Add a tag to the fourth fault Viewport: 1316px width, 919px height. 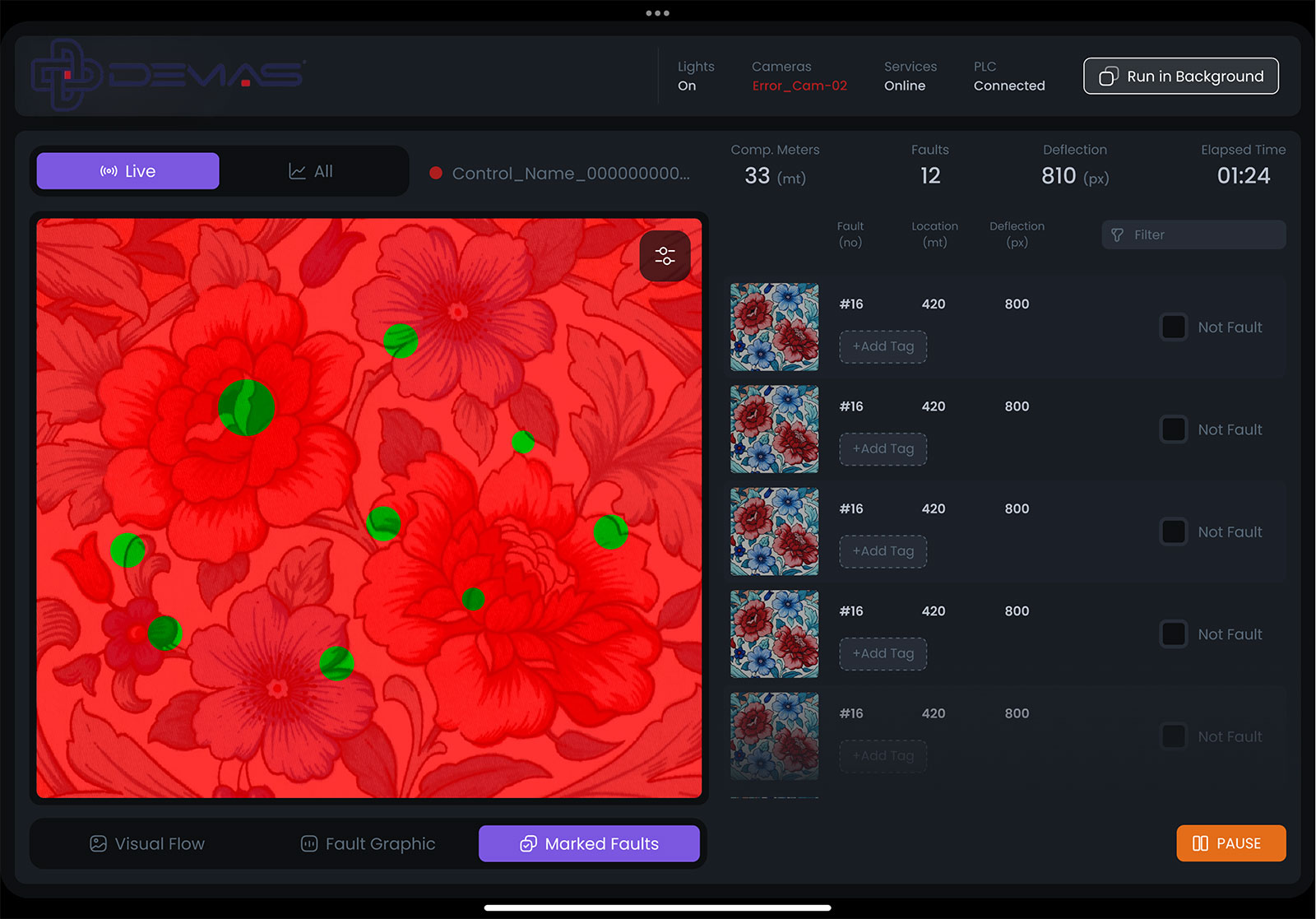coord(883,653)
